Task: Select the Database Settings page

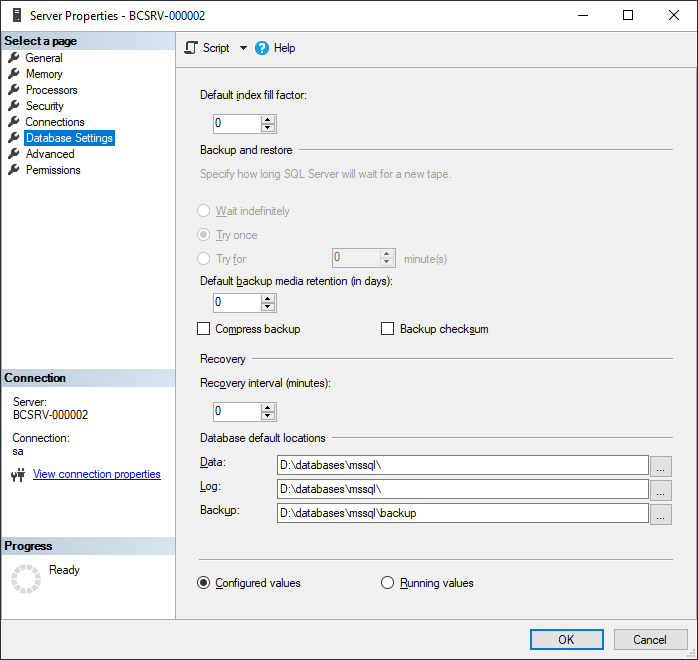Action: [x=69, y=138]
